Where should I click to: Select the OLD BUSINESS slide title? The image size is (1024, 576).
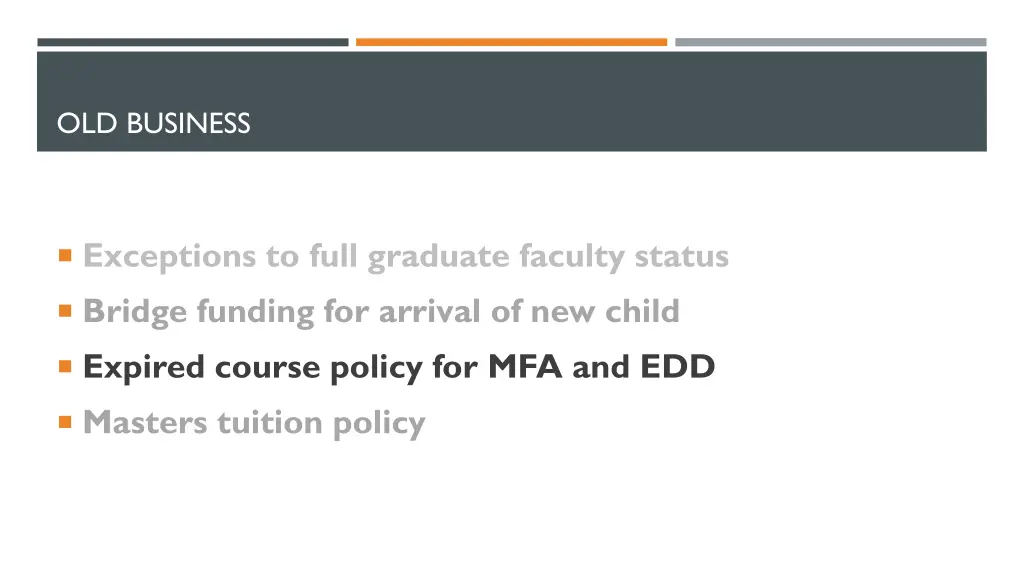153,123
